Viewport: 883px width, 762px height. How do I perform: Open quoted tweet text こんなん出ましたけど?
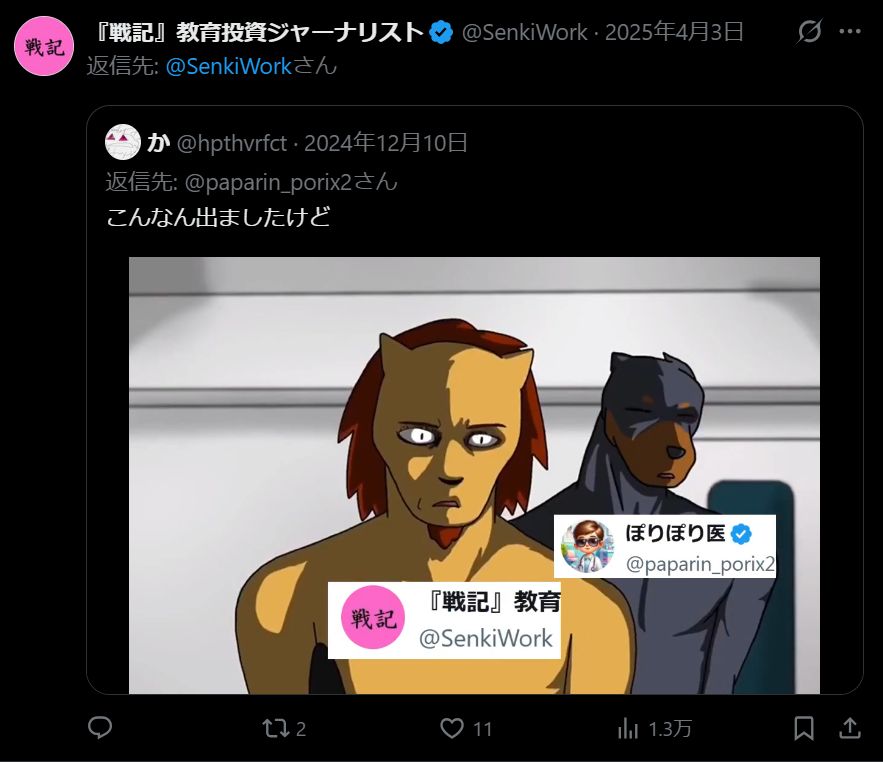click(218, 217)
